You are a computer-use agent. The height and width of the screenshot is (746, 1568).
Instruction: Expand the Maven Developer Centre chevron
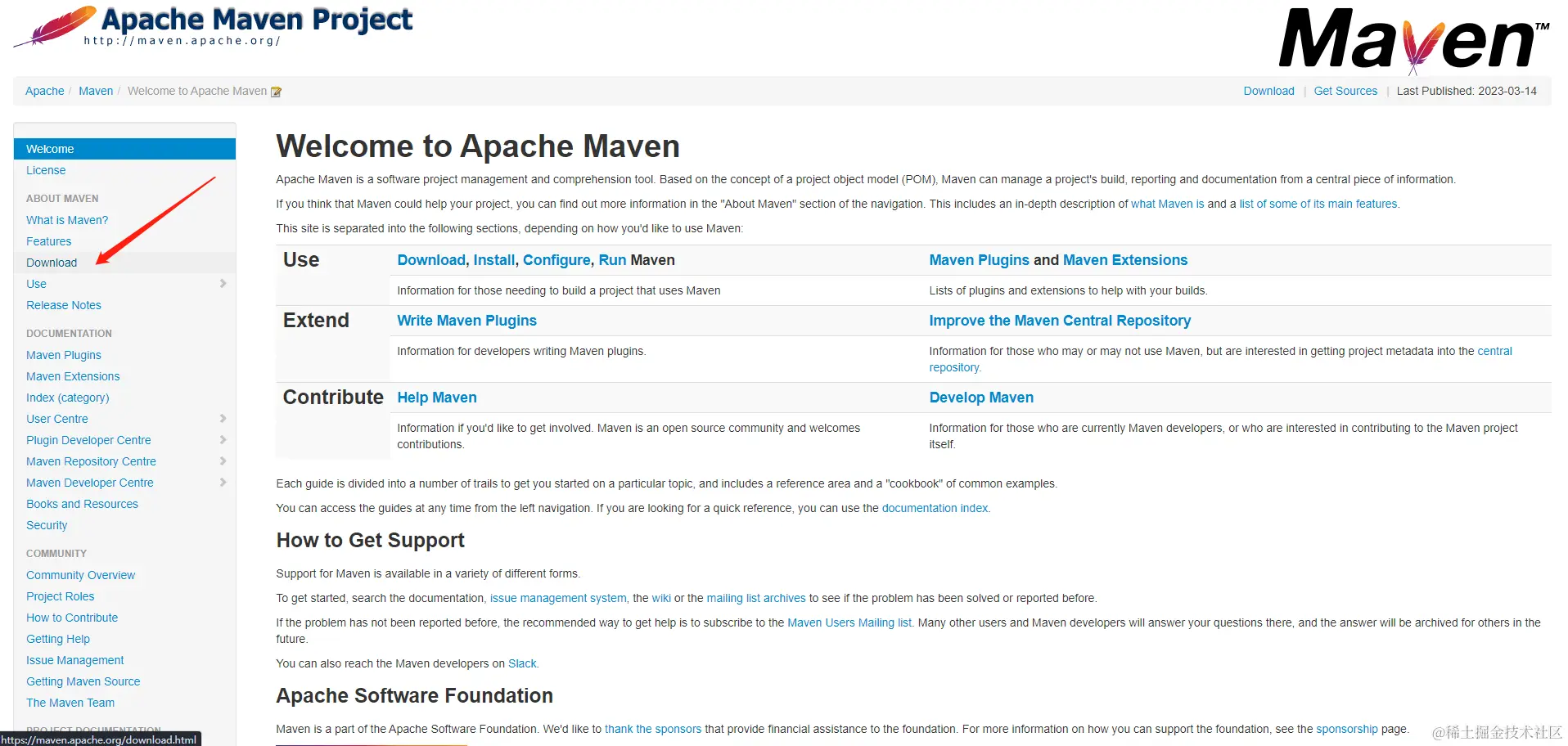tap(223, 483)
